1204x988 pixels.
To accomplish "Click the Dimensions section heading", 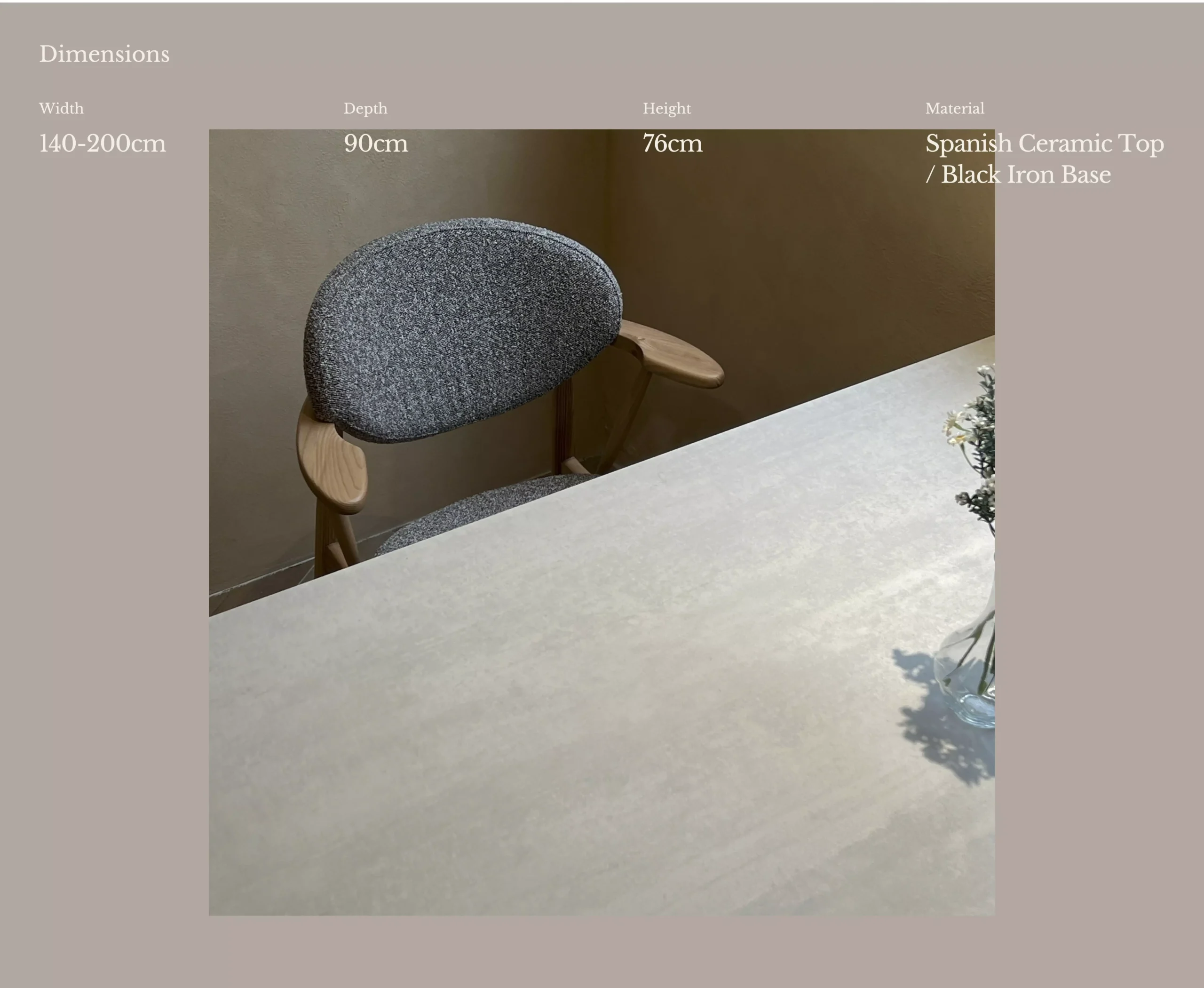I will [x=104, y=54].
